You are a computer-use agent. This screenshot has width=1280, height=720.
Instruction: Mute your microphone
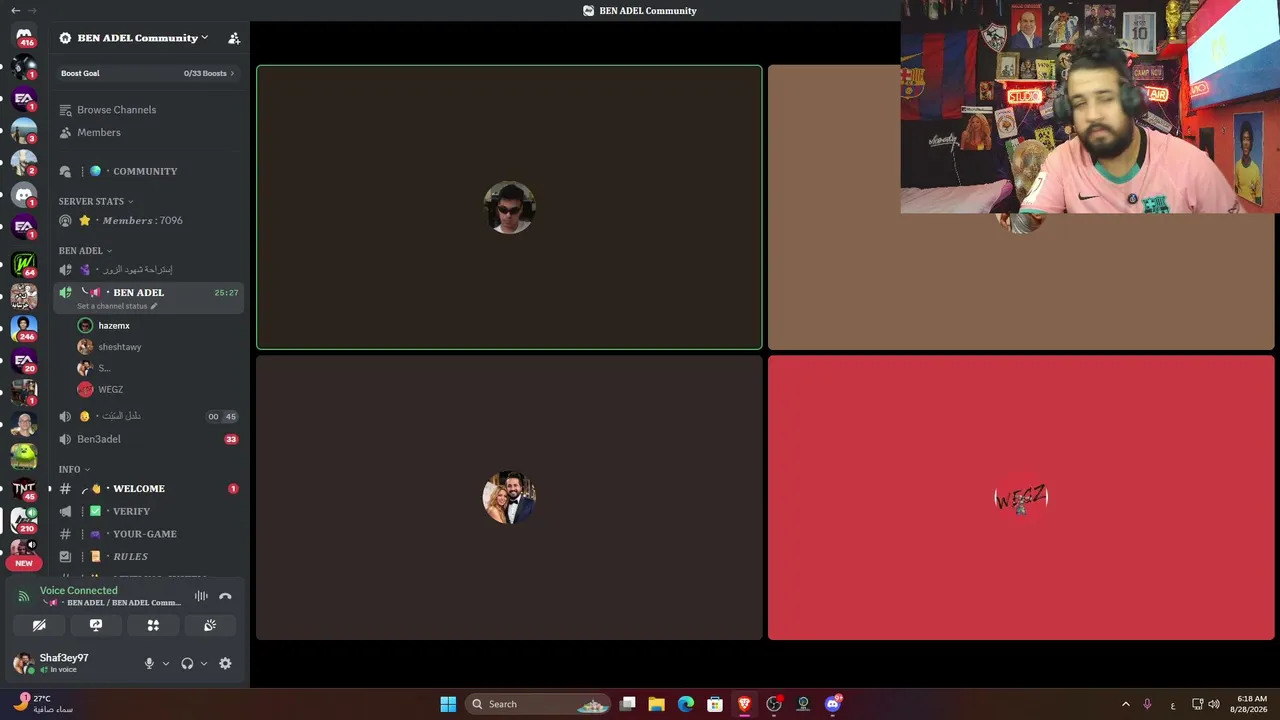point(149,663)
